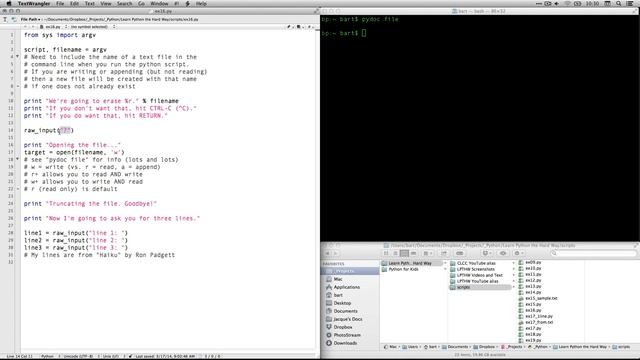Screen dimensions: 640x360
Task: Open the Help menu
Action: pos(201,3)
